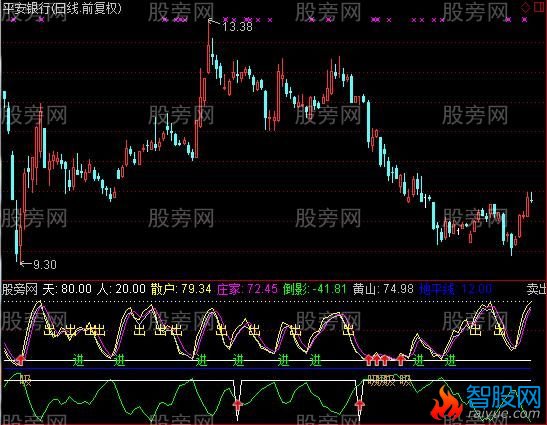Click the 9.30 low price label

coord(45,264)
